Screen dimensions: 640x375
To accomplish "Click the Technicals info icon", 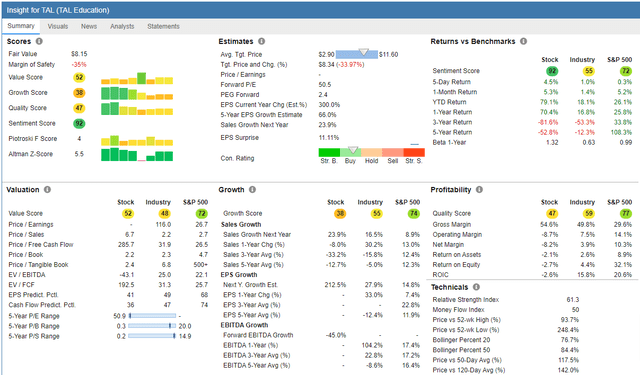I will pyautogui.click(x=476, y=287).
